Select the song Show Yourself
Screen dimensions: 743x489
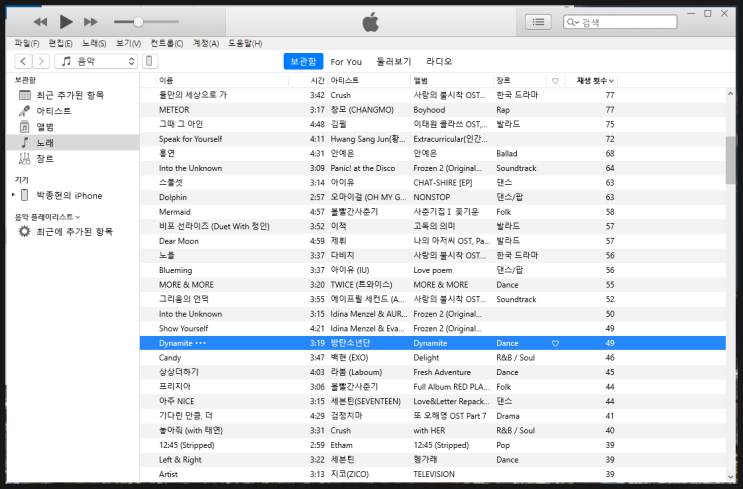tap(183, 328)
